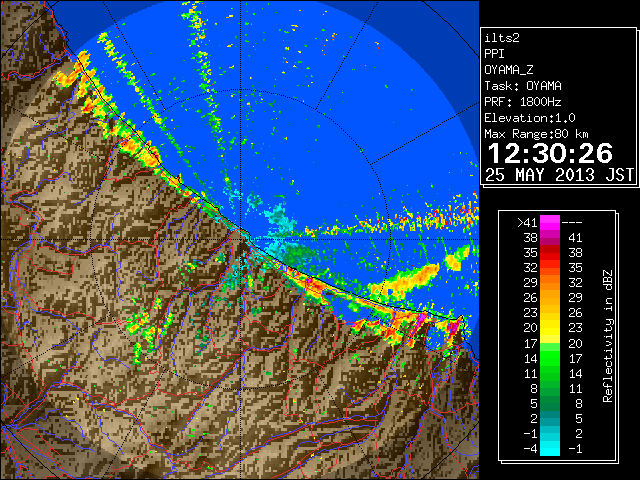The width and height of the screenshot is (640, 480).
Task: Click the 'Reflectivity in dBZ' axis label
Action: (x=608, y=336)
